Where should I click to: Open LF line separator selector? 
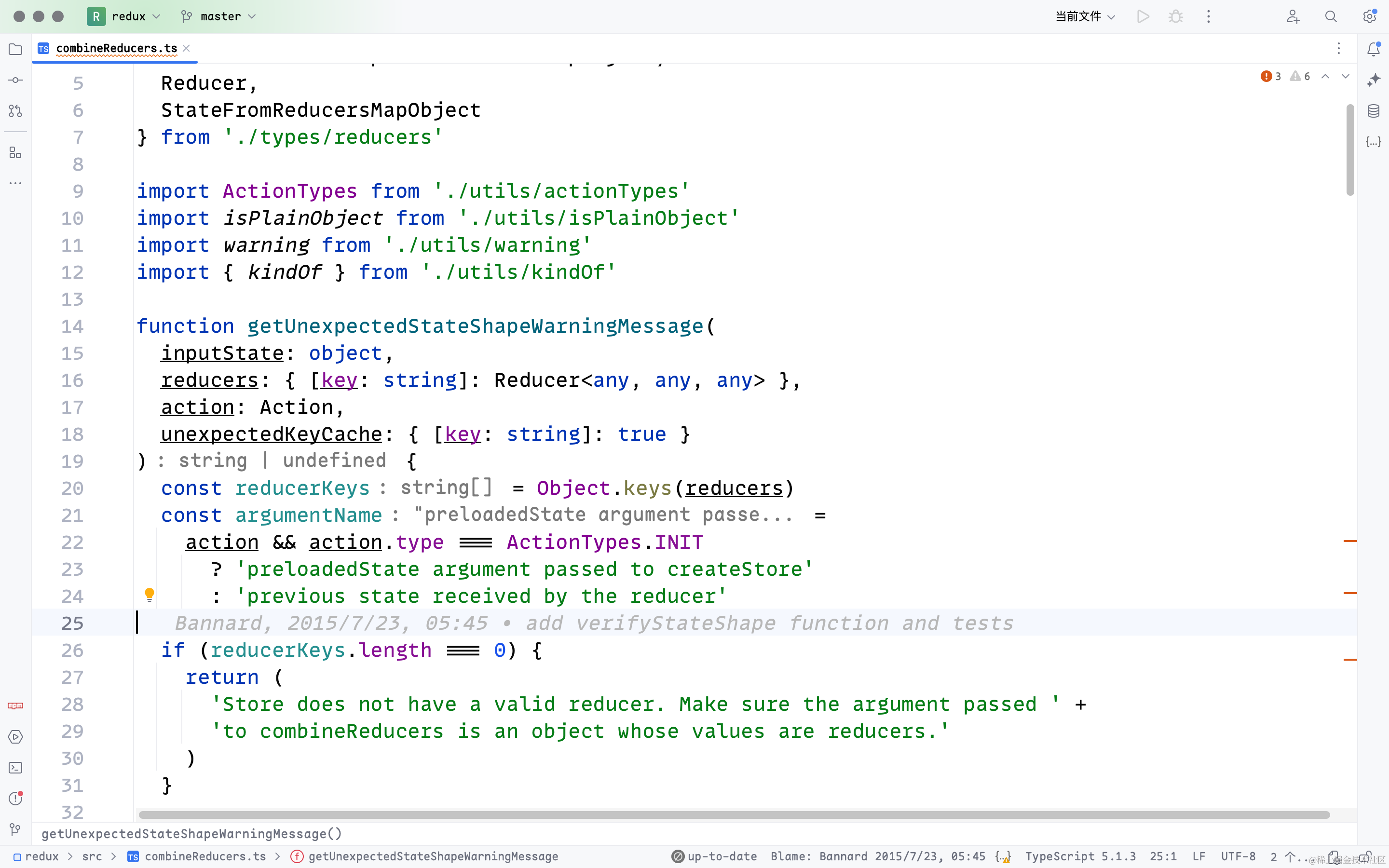click(1198, 856)
